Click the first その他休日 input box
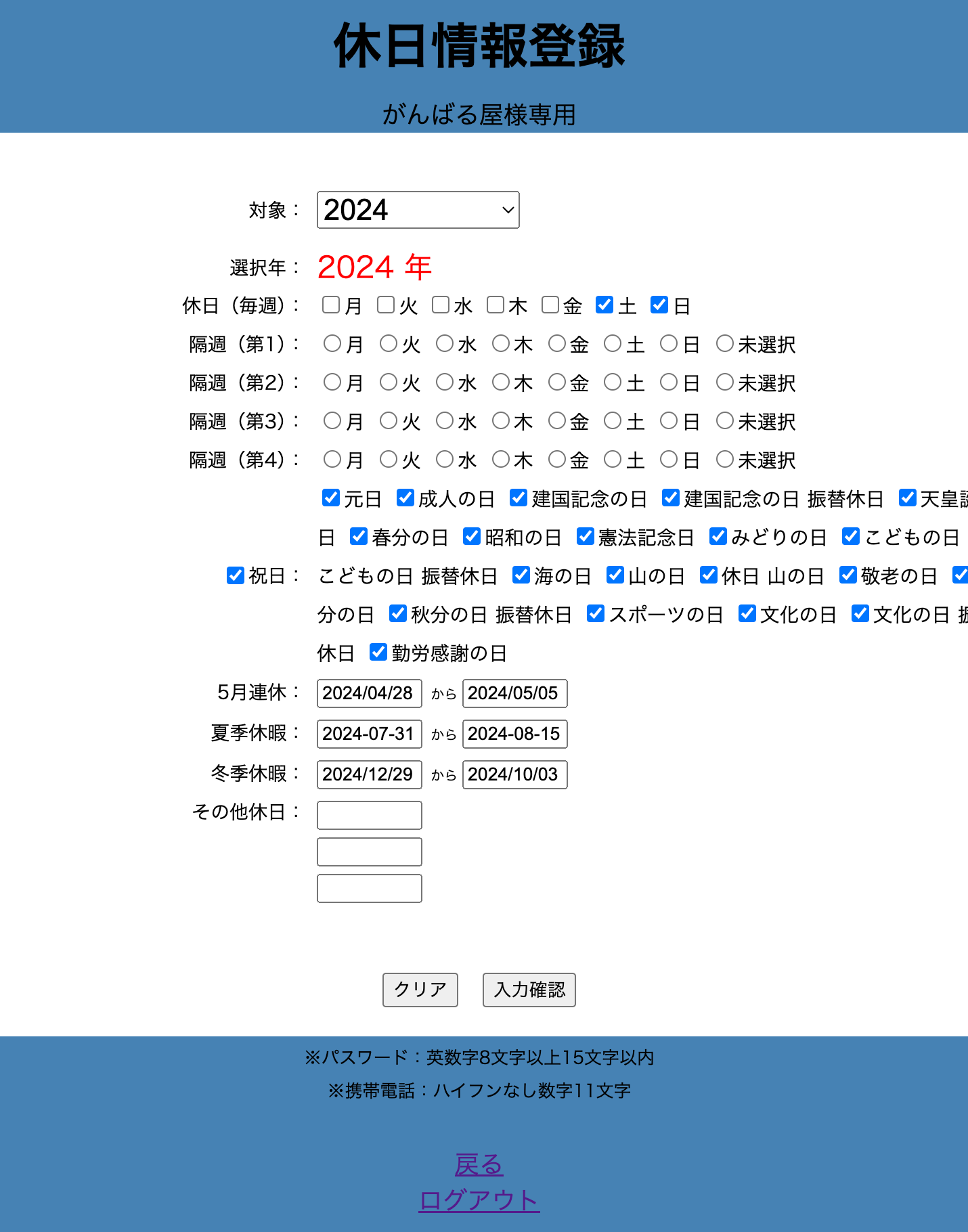968x1232 pixels. pyautogui.click(x=369, y=815)
